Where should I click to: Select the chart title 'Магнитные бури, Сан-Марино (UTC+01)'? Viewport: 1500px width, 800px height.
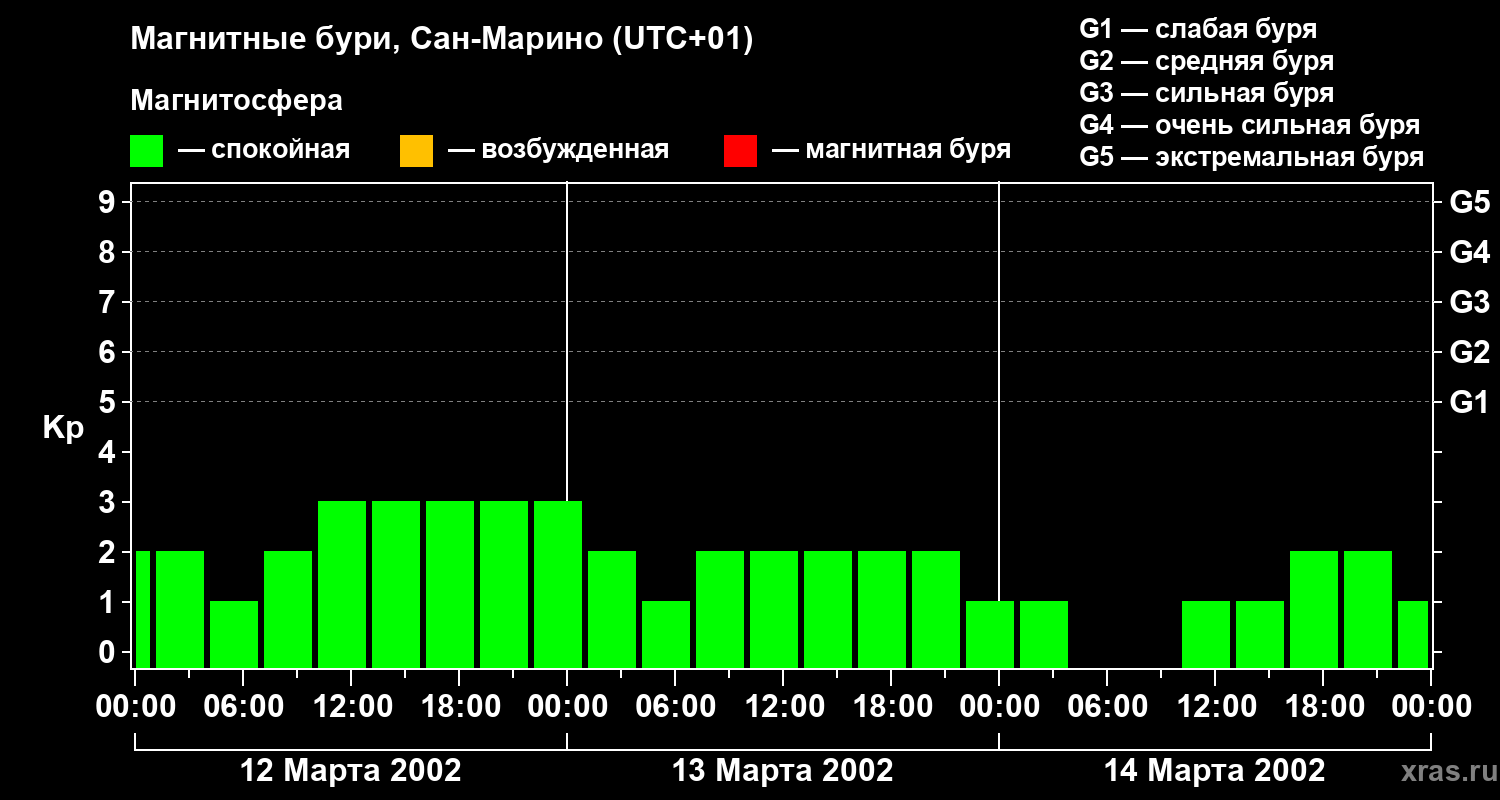[x=441, y=40]
